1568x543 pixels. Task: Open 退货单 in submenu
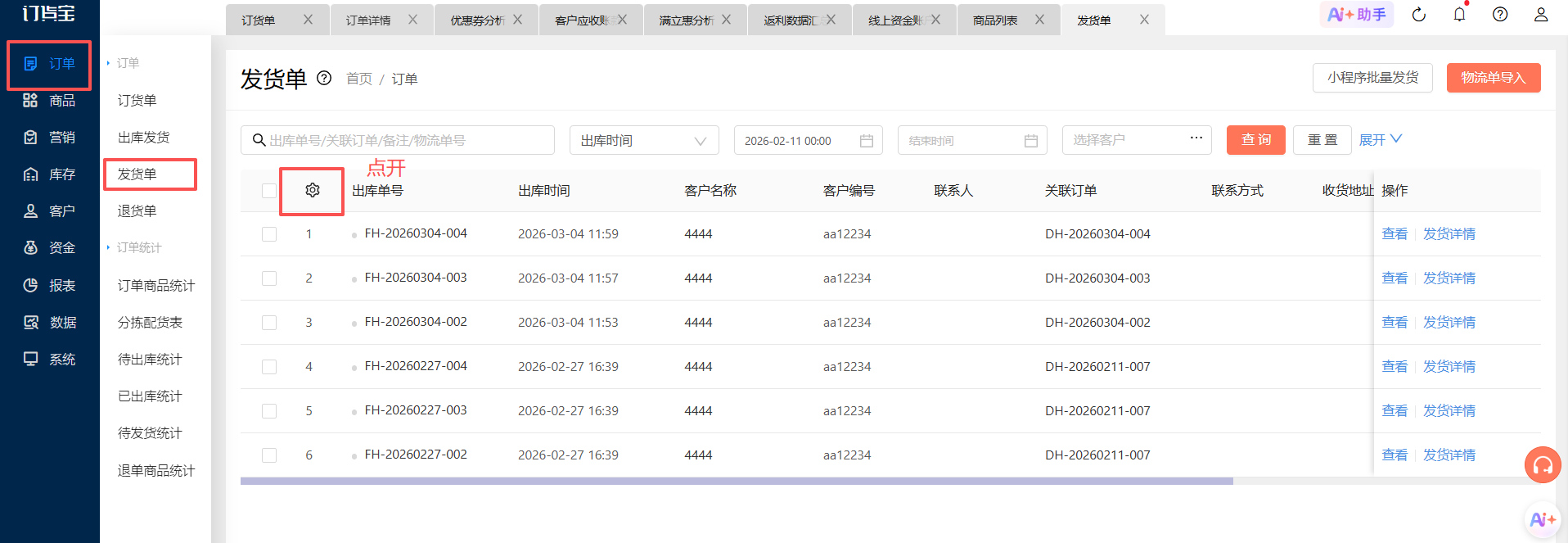[137, 211]
